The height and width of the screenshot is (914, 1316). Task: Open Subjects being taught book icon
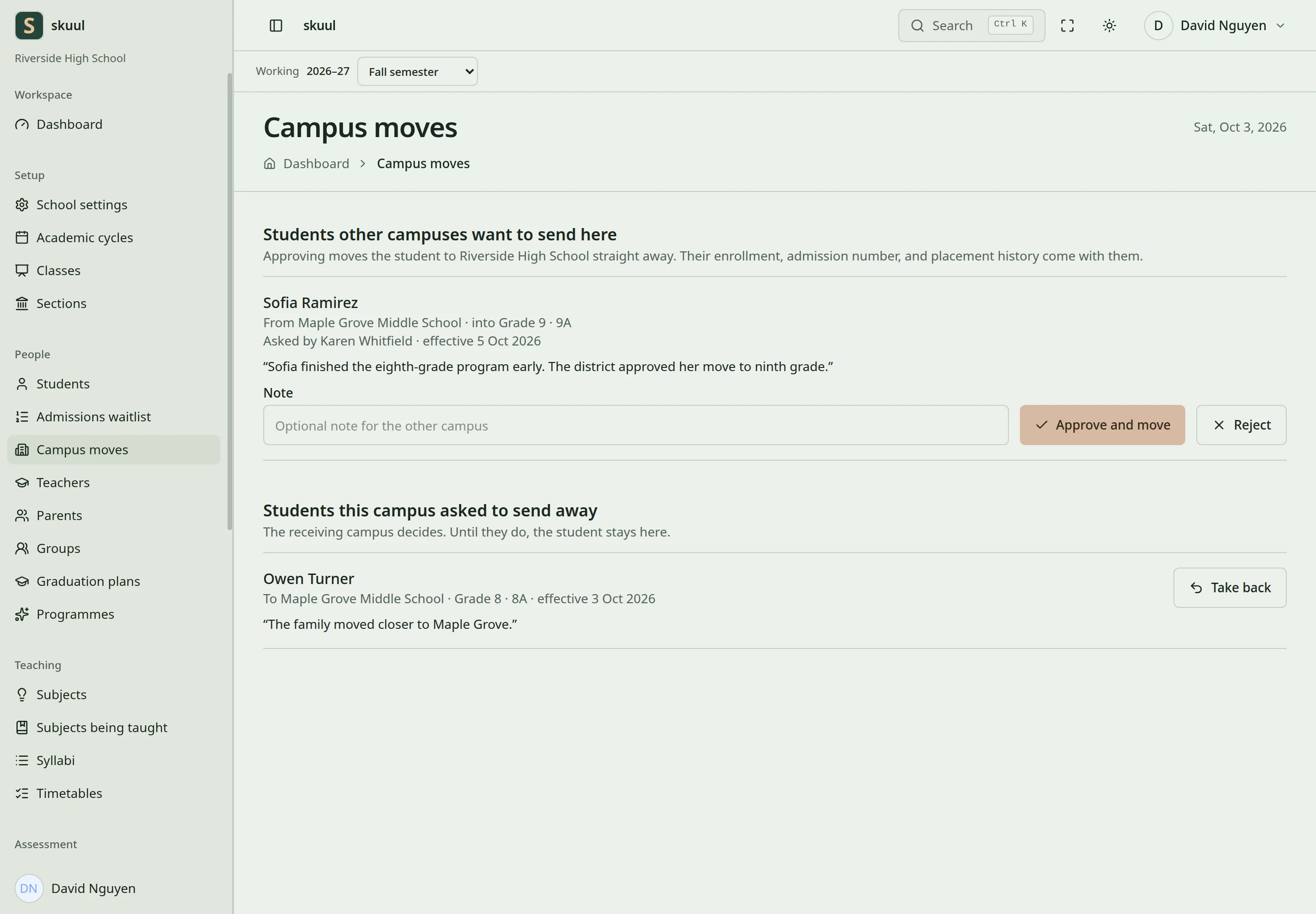click(x=22, y=727)
